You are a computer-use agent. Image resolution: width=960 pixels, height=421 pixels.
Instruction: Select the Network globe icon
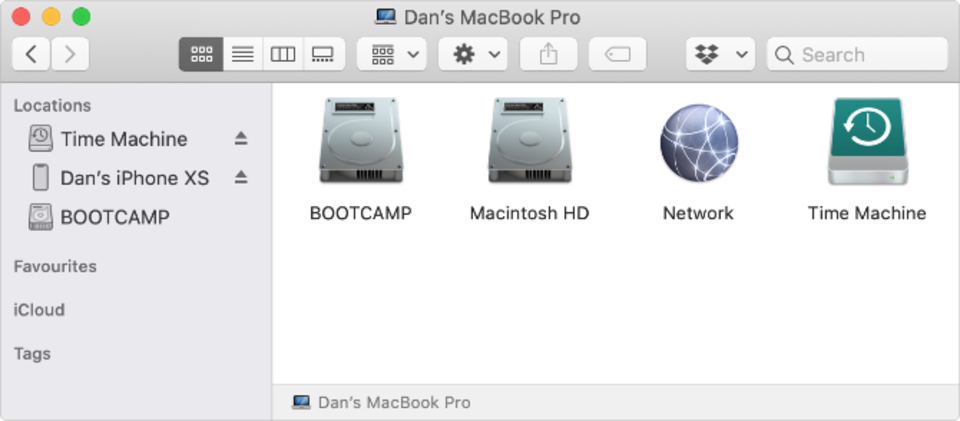pyautogui.click(x=699, y=142)
